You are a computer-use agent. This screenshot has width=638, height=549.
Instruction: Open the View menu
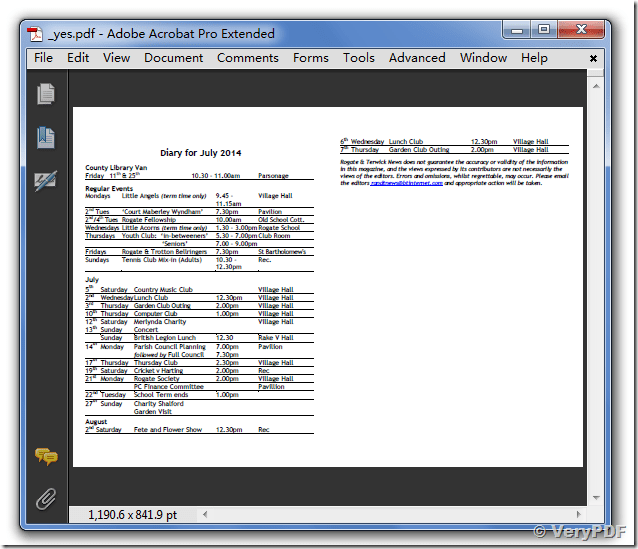click(x=116, y=58)
